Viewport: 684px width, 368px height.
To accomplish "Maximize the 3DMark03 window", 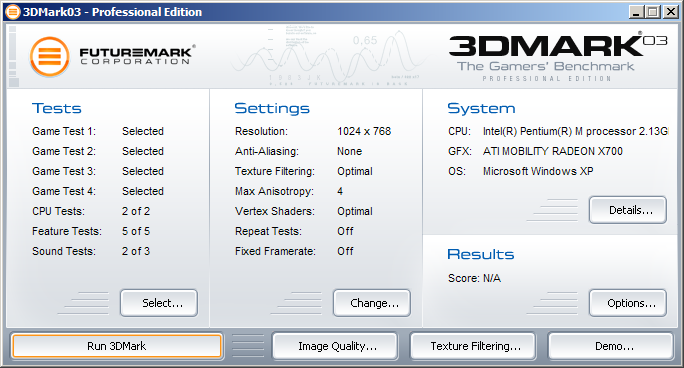I will 653,12.
